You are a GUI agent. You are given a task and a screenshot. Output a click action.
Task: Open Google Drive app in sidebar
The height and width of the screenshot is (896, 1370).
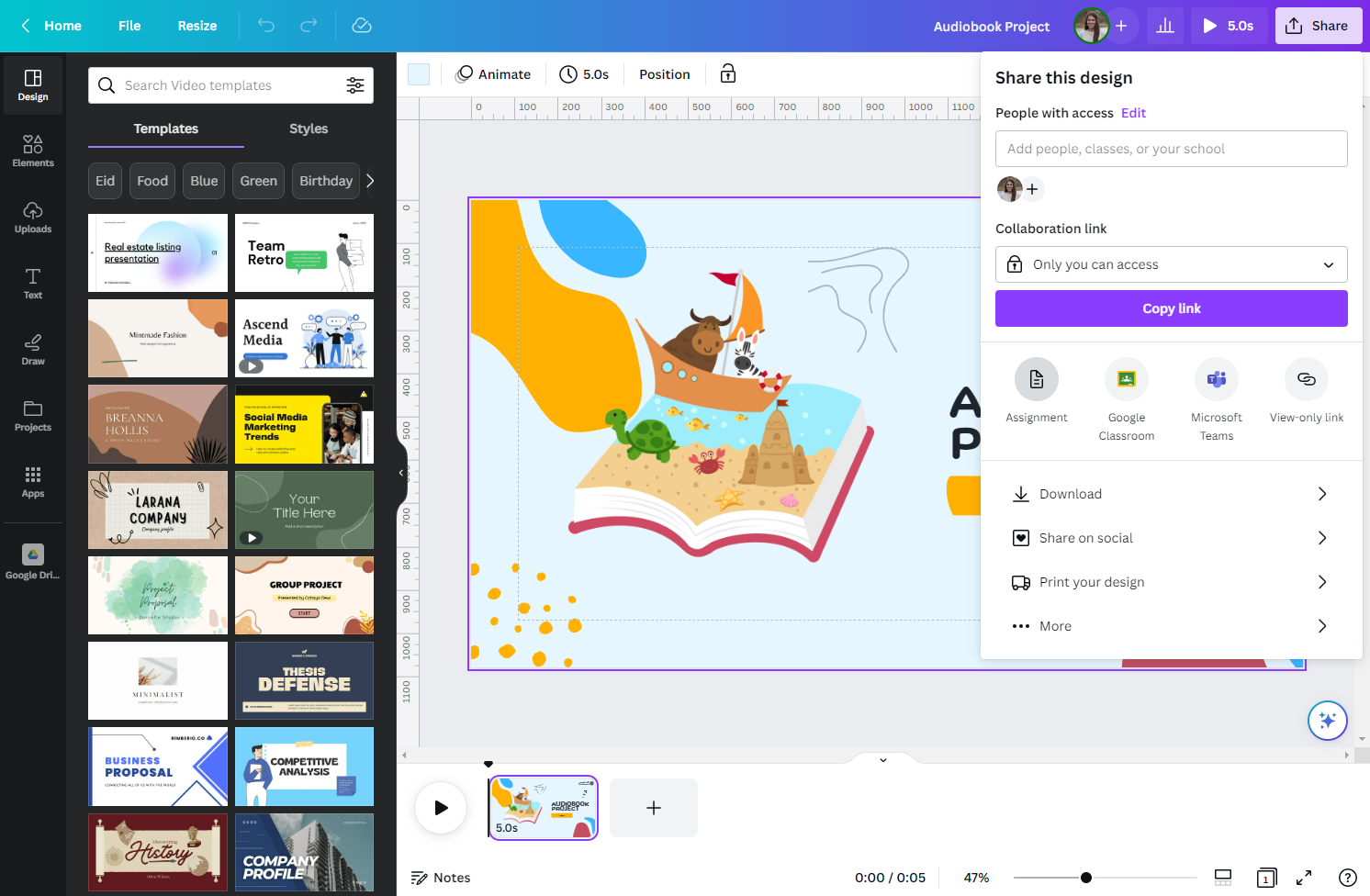33,562
